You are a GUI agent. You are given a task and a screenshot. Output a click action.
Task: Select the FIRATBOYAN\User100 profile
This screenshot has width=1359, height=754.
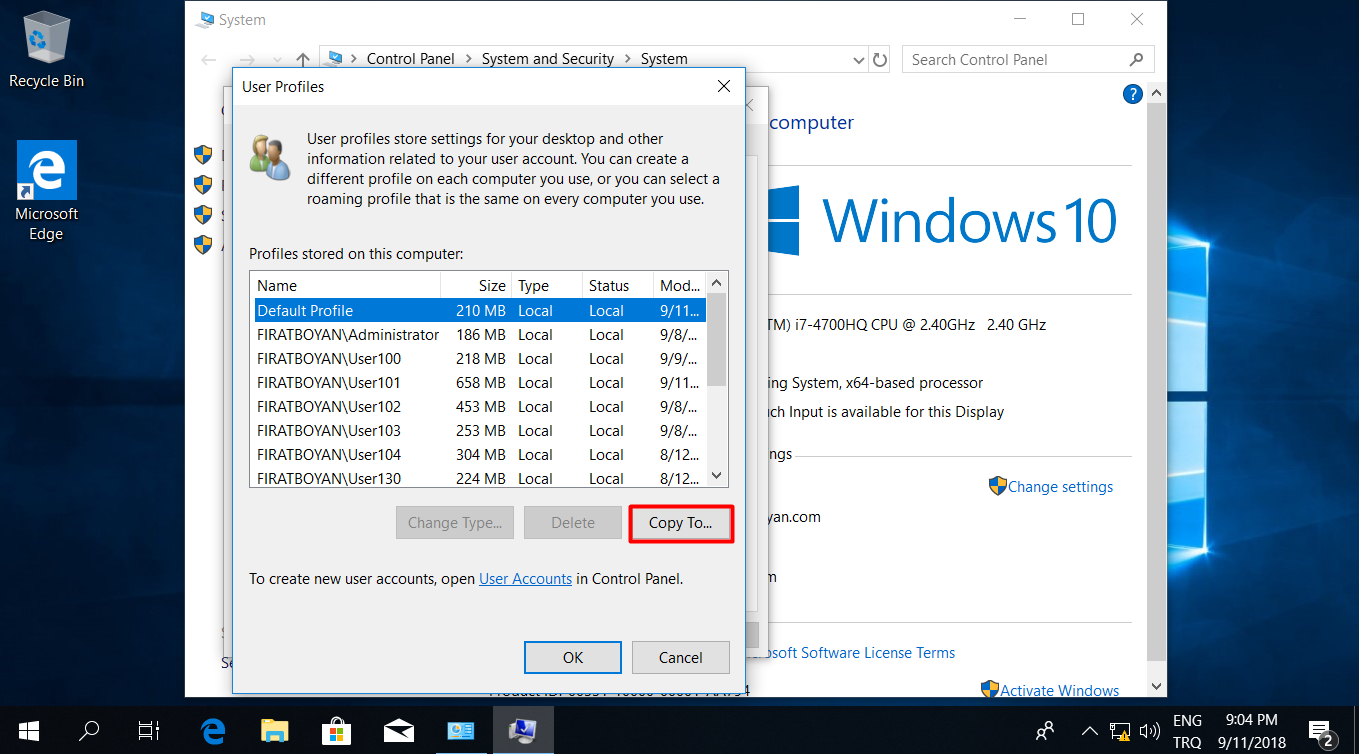[480, 359]
